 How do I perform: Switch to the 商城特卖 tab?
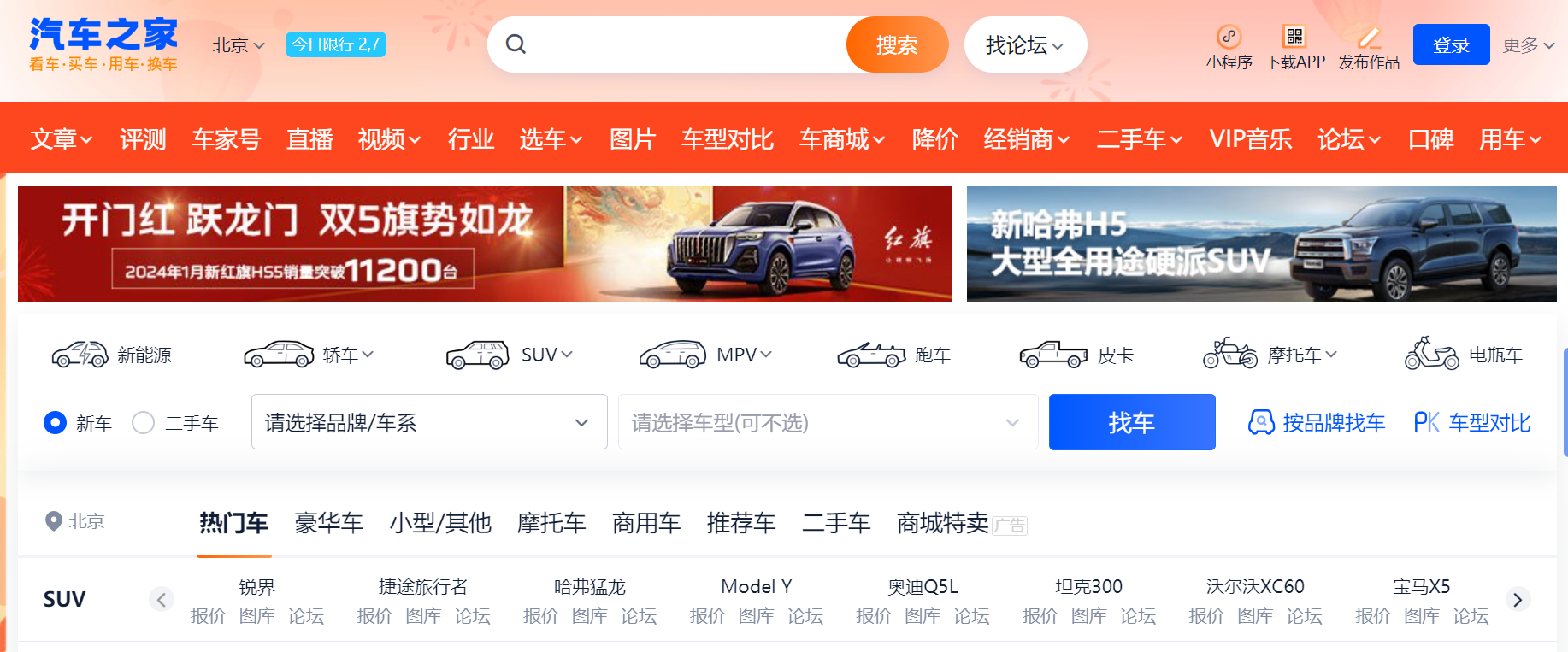(943, 522)
